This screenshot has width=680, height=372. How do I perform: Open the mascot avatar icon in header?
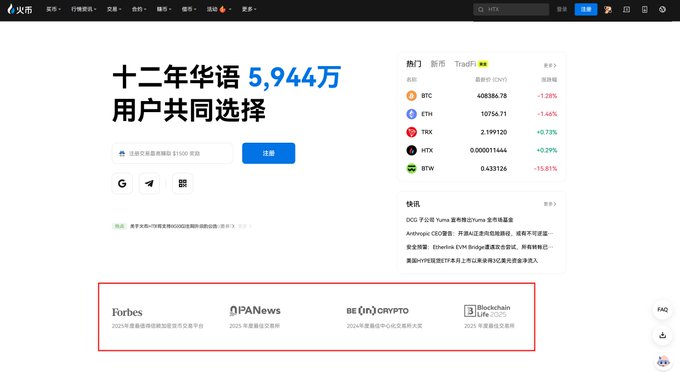(608, 10)
